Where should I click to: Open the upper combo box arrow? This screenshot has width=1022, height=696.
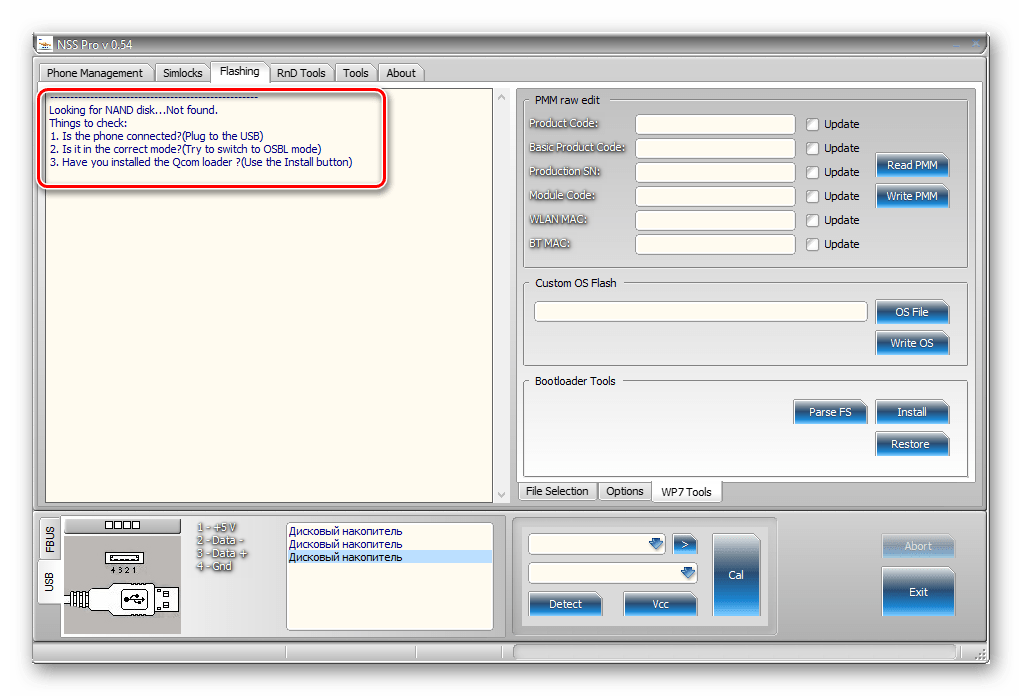pos(656,544)
